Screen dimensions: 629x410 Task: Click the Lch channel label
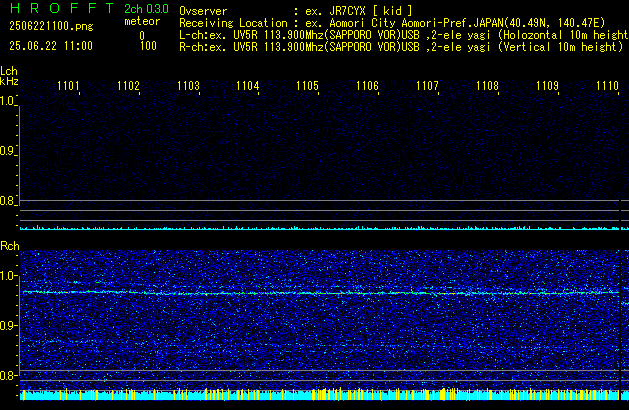pos(9,71)
